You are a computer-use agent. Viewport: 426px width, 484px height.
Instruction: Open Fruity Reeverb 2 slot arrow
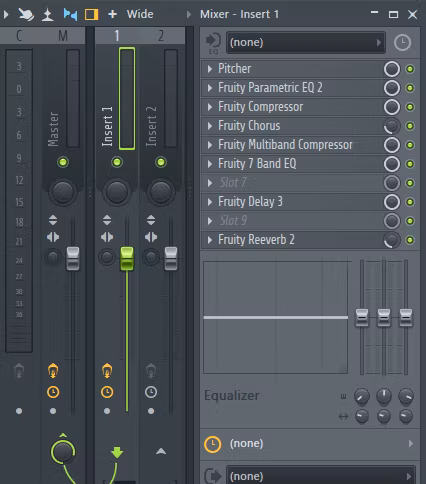click(210, 240)
